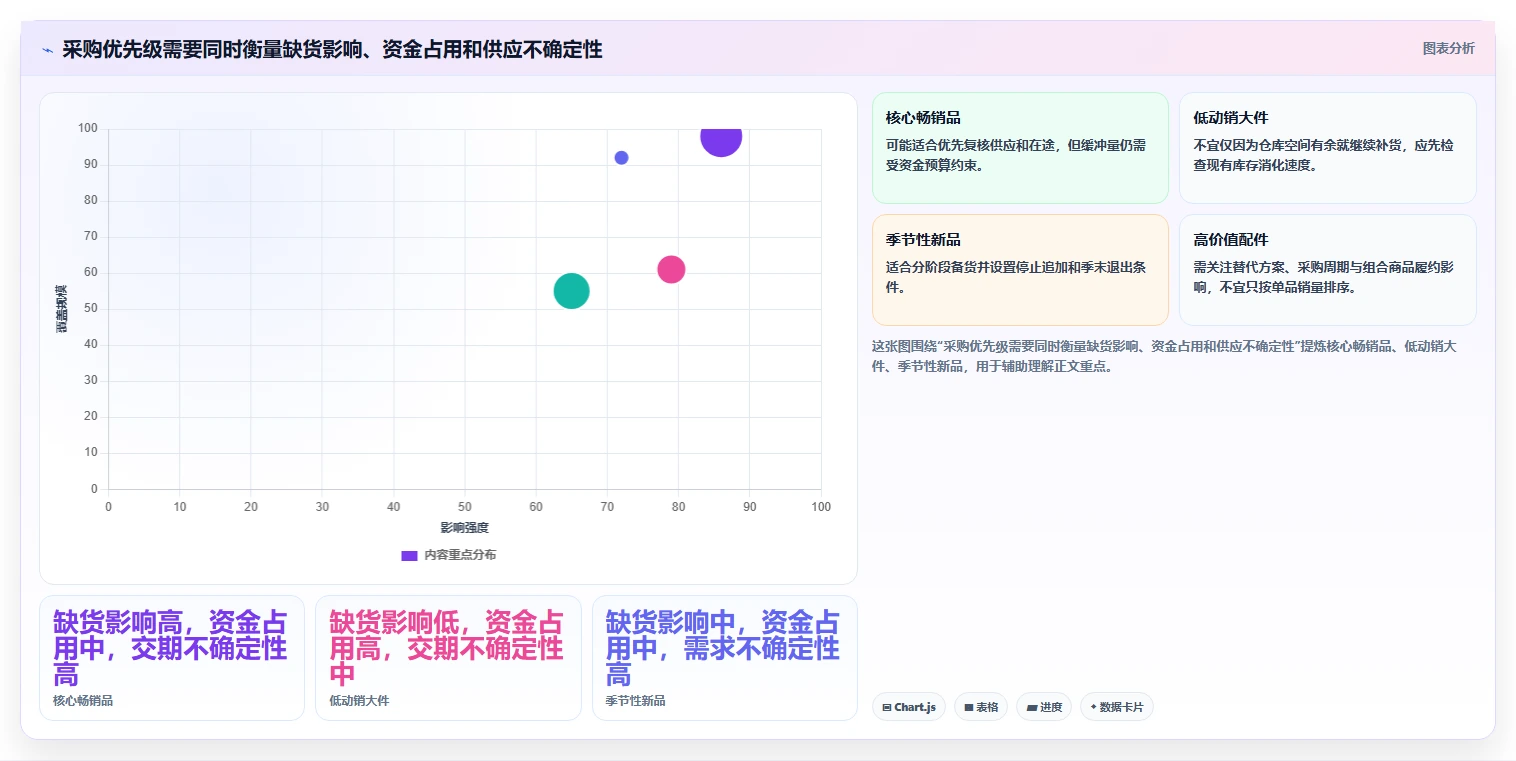Viewport: 1516px width, 761px height.
Task: Click the 适合分阶段备货 description text
Action: [x=1016, y=277]
